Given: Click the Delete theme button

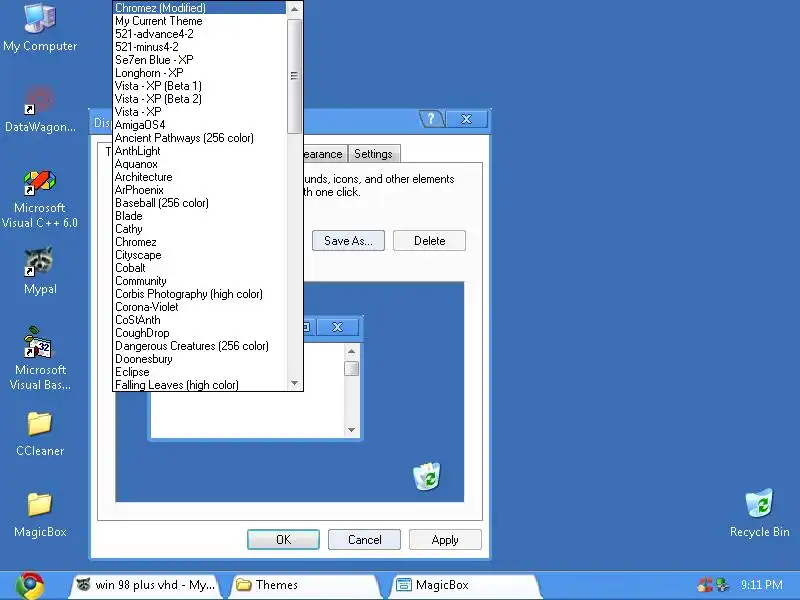Looking at the screenshot, I should (430, 241).
